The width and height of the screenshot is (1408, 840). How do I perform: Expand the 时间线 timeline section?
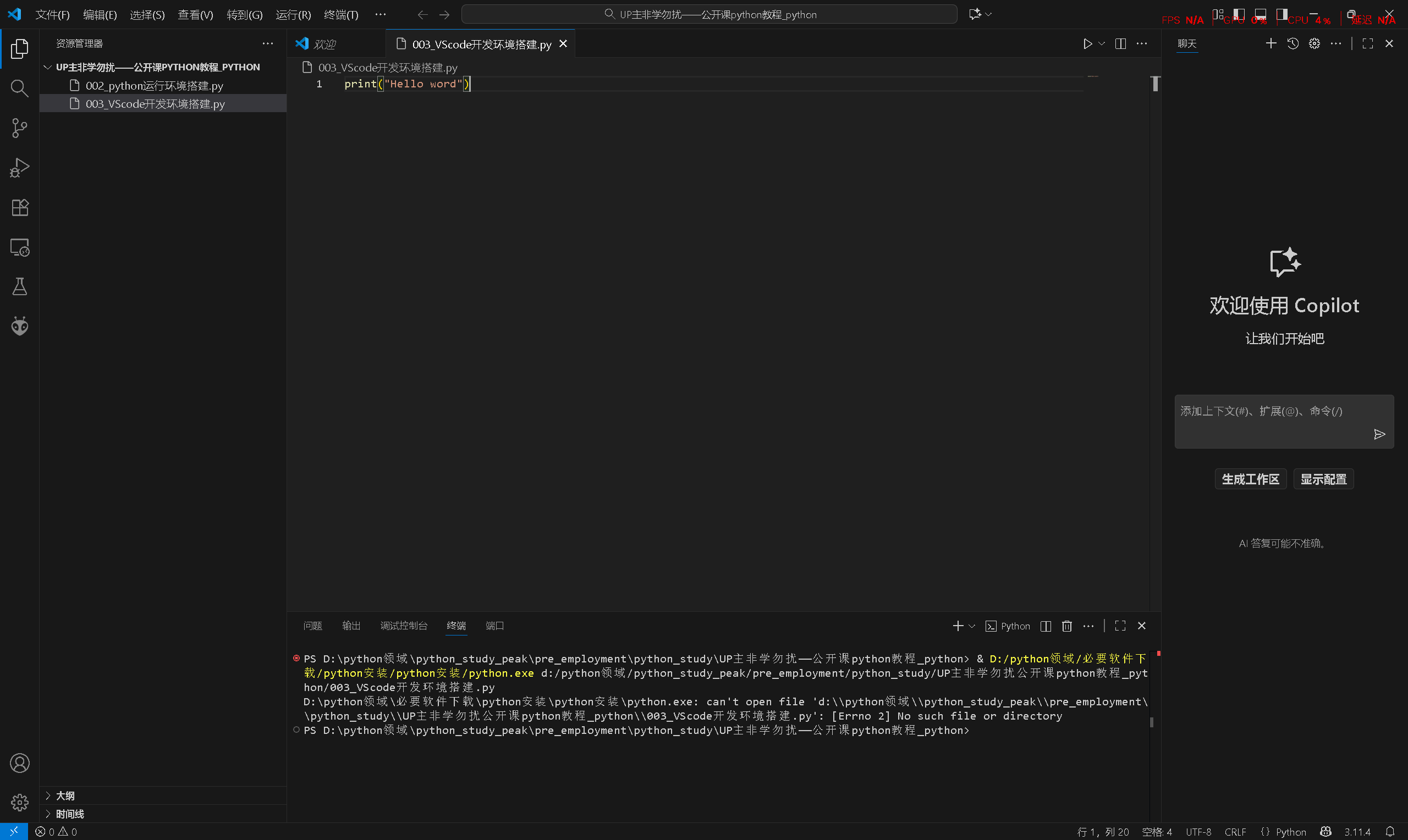[70, 814]
